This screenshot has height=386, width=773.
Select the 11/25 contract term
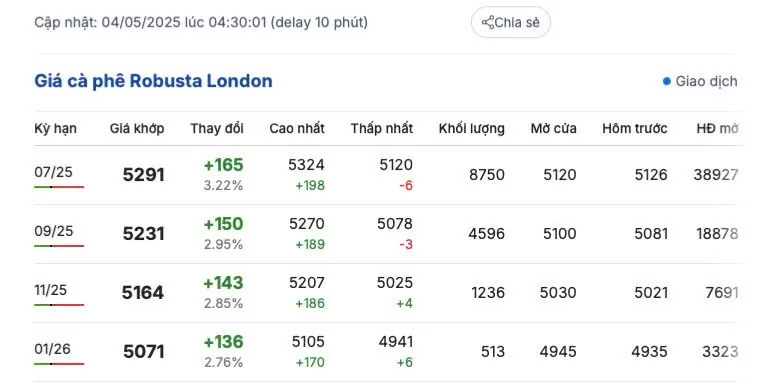(51, 290)
